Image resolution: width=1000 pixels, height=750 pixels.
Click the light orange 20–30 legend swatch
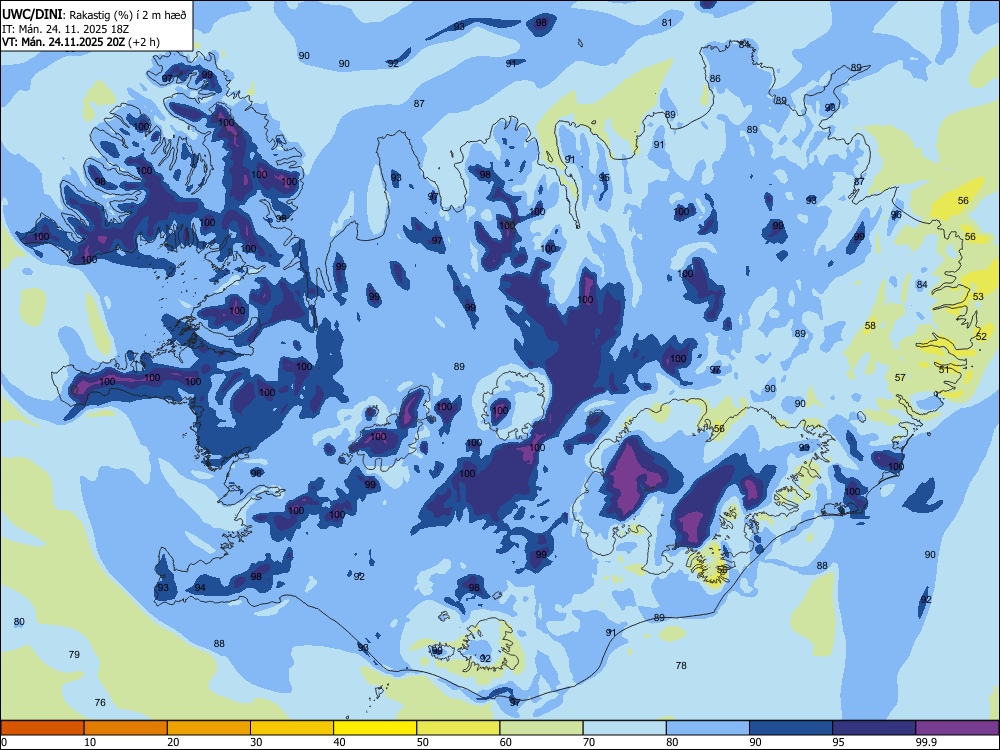[x=209, y=728]
